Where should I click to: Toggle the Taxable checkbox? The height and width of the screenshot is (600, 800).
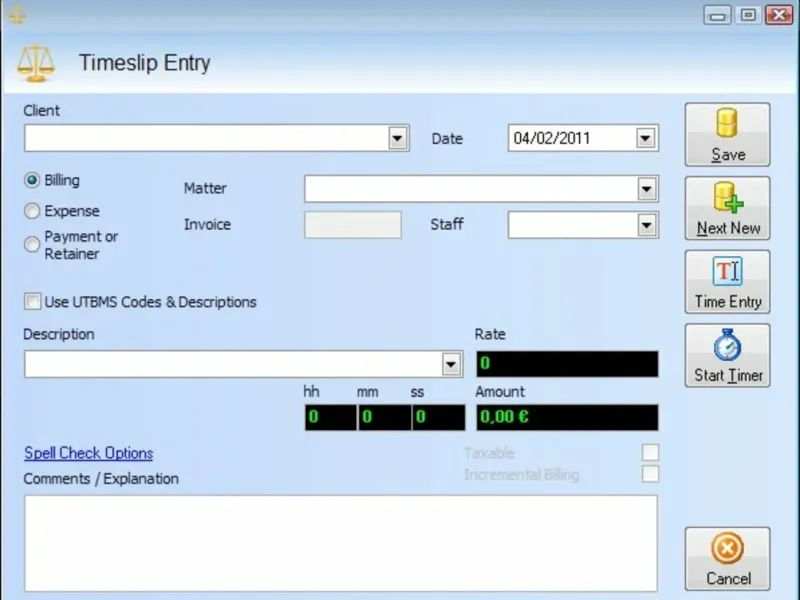[650, 452]
